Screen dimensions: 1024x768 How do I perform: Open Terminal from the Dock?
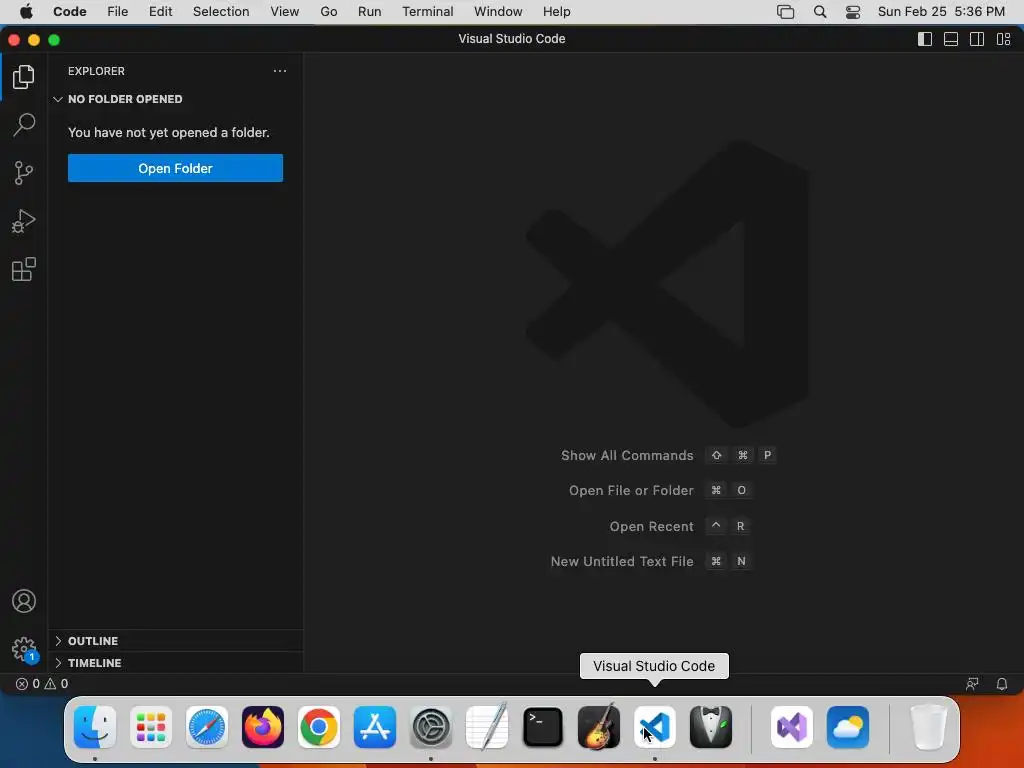pyautogui.click(x=543, y=727)
